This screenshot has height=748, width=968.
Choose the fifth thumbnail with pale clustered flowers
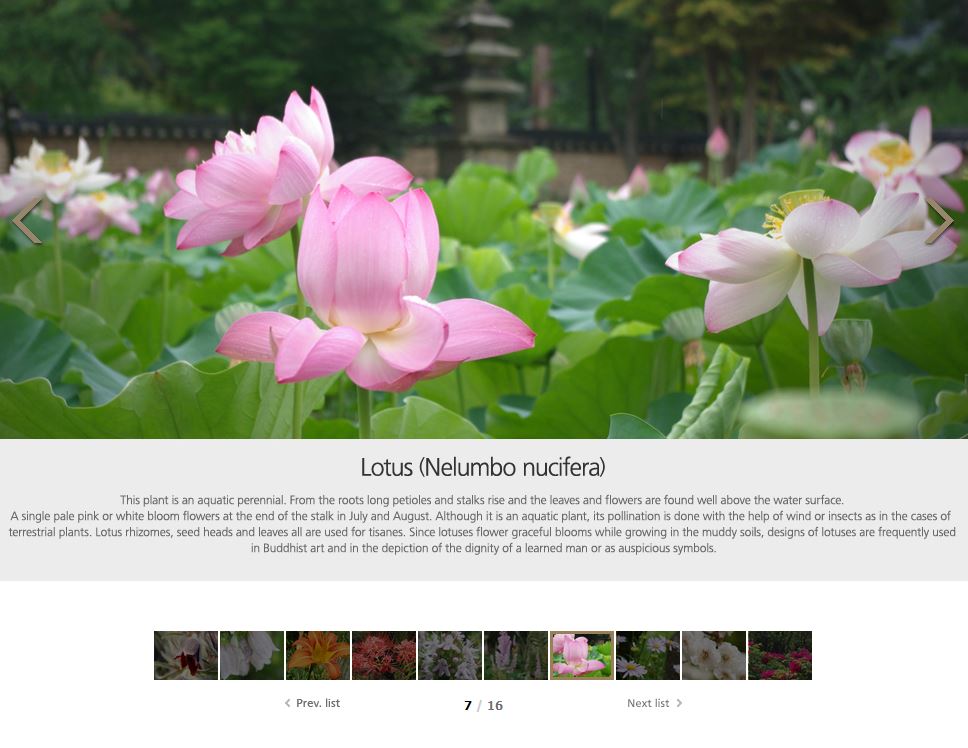450,655
